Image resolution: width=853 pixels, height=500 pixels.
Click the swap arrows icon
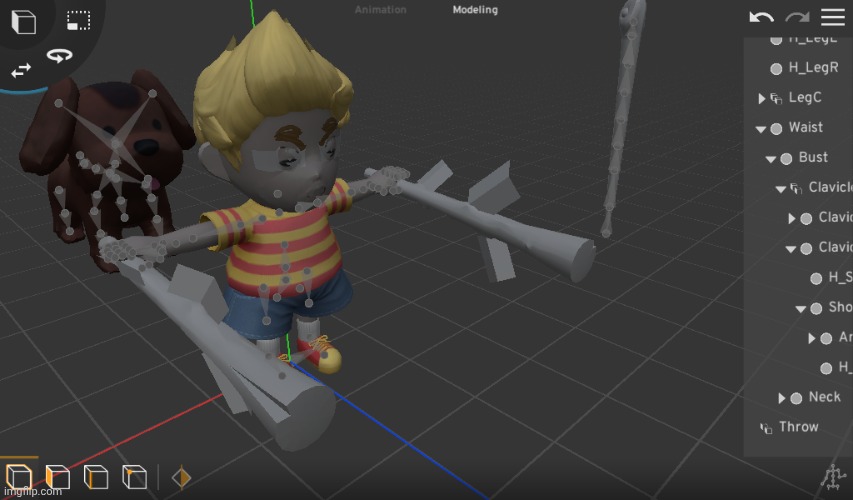pyautogui.click(x=21, y=70)
